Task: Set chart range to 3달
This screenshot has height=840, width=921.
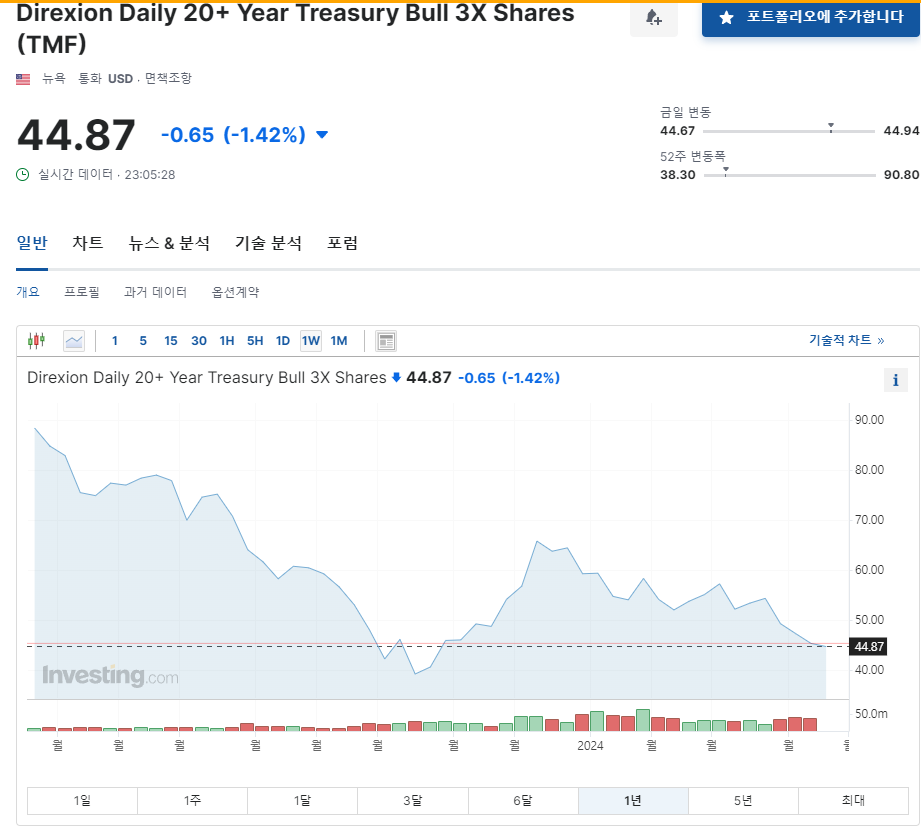Action: 412,801
